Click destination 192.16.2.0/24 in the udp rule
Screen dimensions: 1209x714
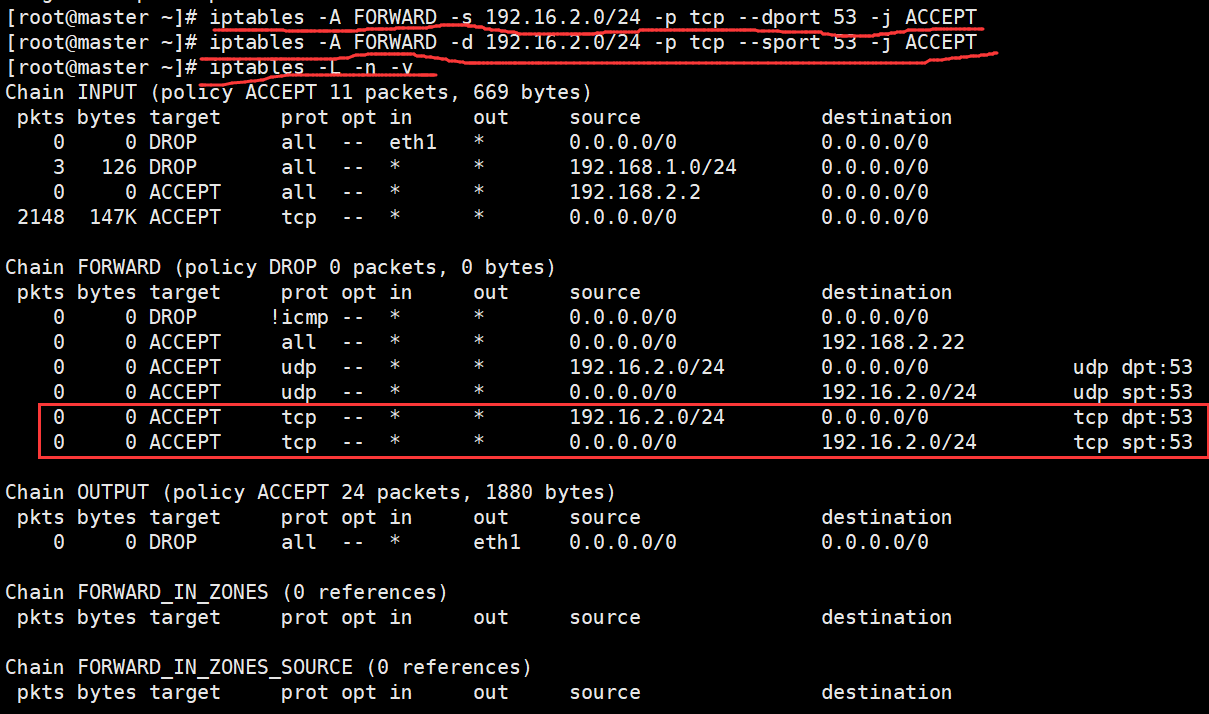point(899,392)
